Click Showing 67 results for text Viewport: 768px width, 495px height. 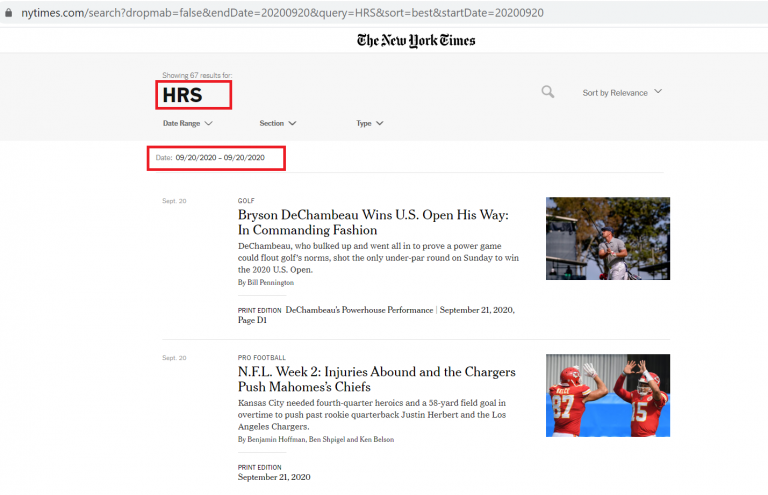click(197, 75)
